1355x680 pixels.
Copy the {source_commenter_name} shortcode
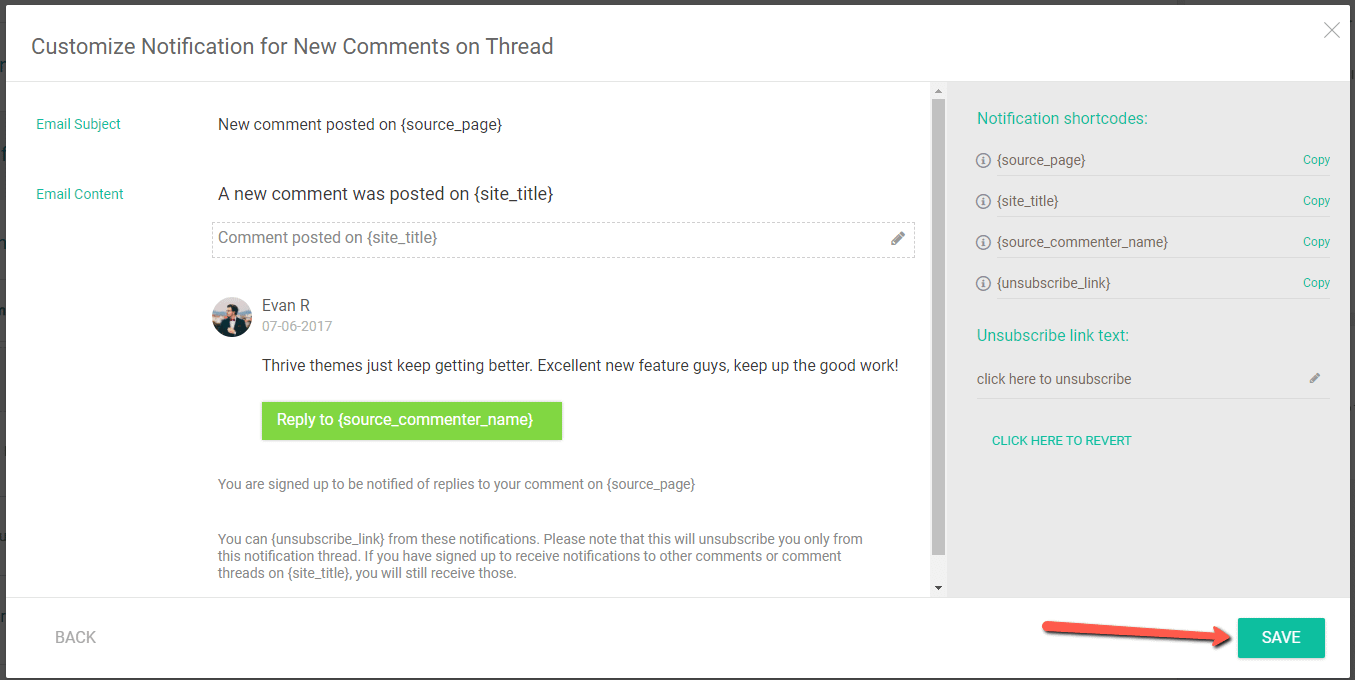[1316, 242]
